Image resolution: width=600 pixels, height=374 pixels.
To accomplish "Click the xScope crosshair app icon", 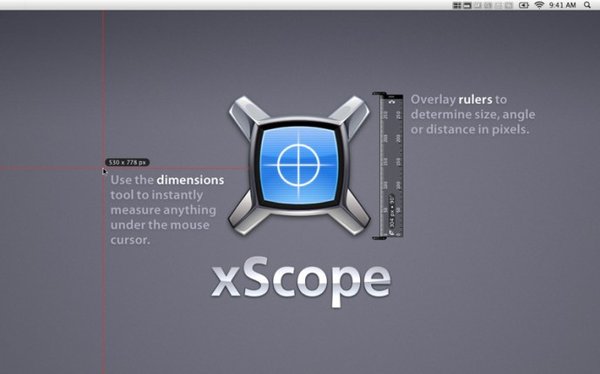I will click(x=299, y=165).
